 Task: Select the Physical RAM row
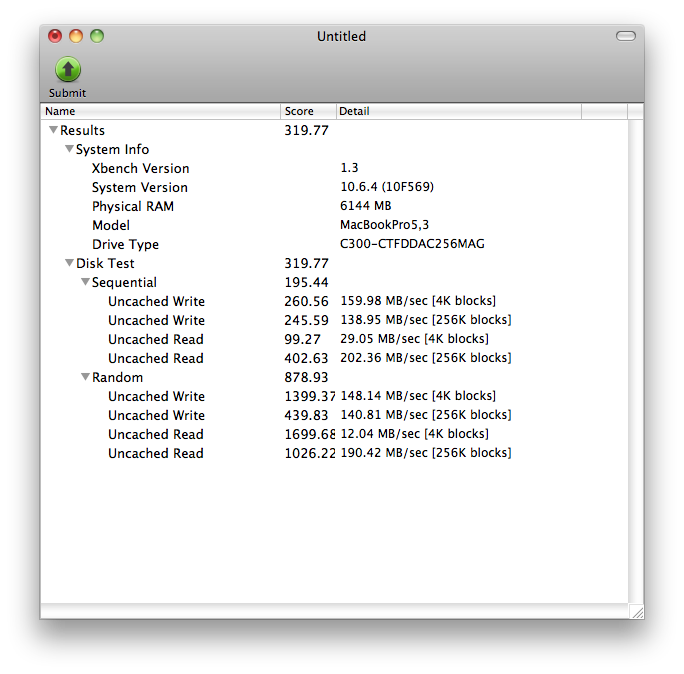335,206
